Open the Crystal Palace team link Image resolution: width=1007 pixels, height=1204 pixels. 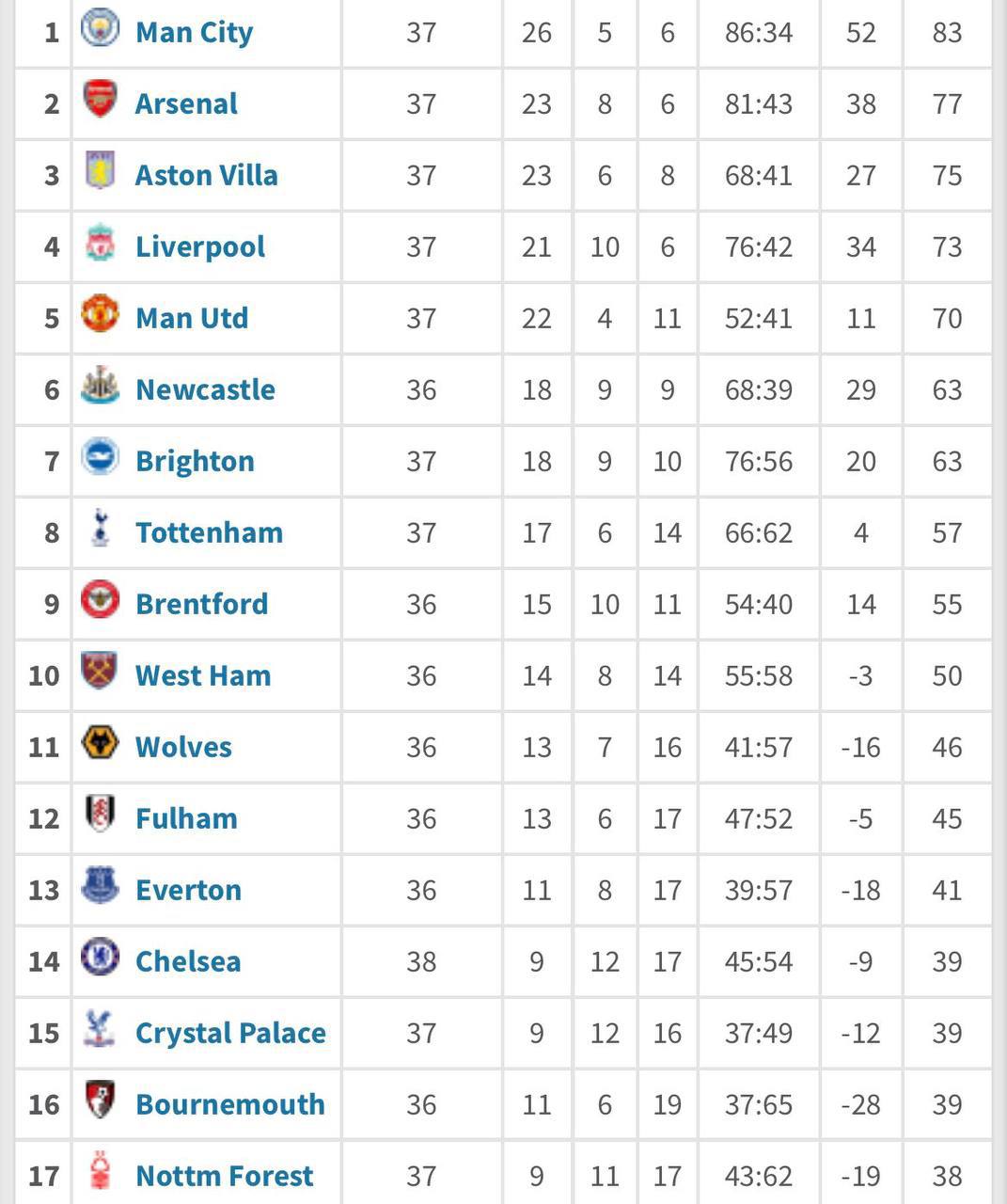click(x=230, y=1033)
